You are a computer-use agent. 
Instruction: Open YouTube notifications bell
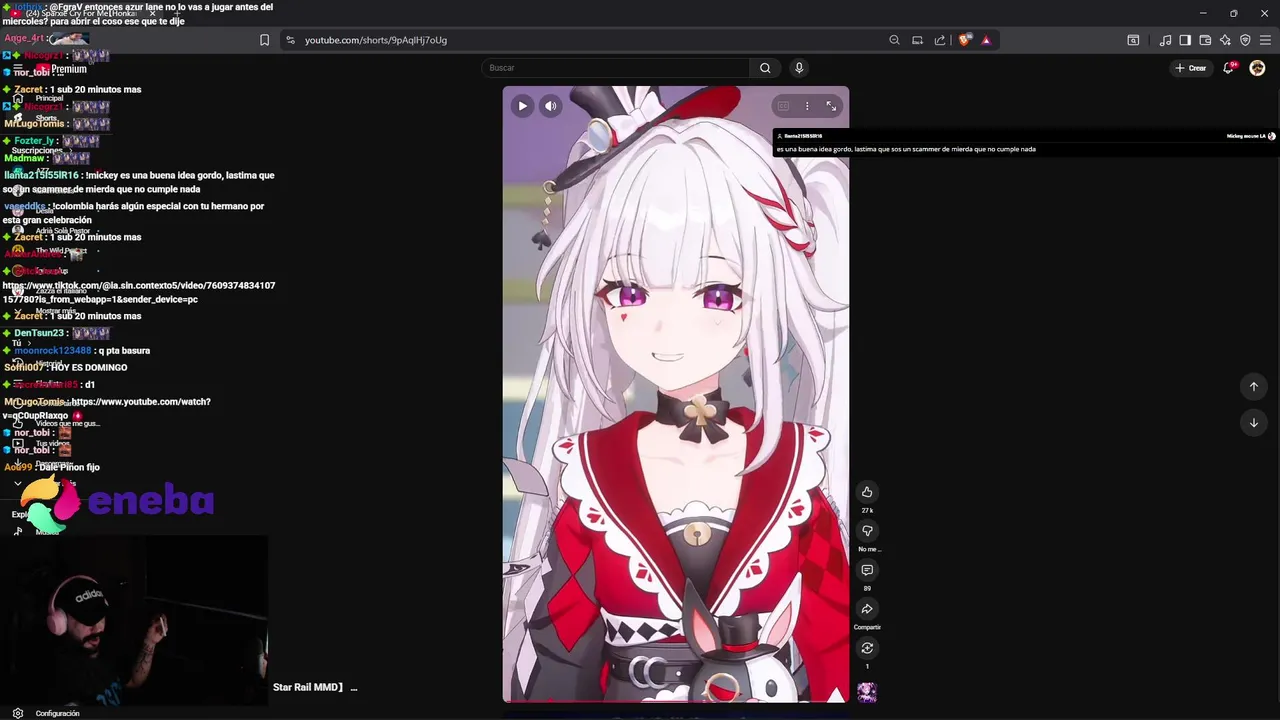(1228, 68)
